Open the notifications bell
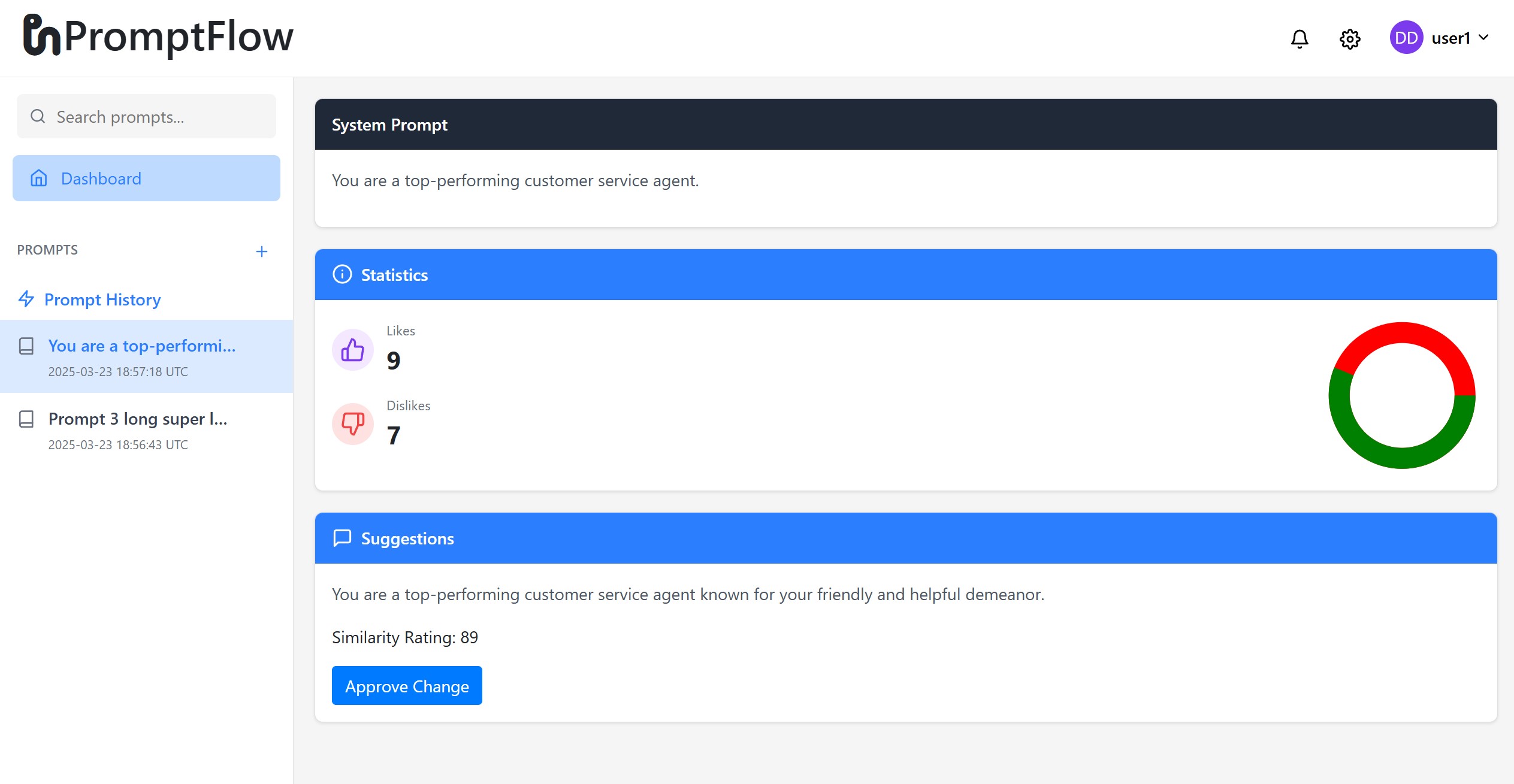1514x784 pixels. click(1299, 39)
